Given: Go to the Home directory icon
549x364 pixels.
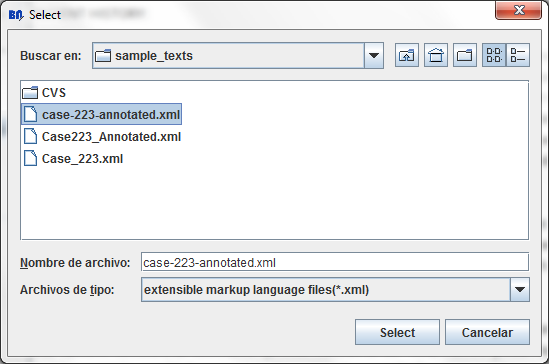Looking at the screenshot, I should pyautogui.click(x=436, y=55).
